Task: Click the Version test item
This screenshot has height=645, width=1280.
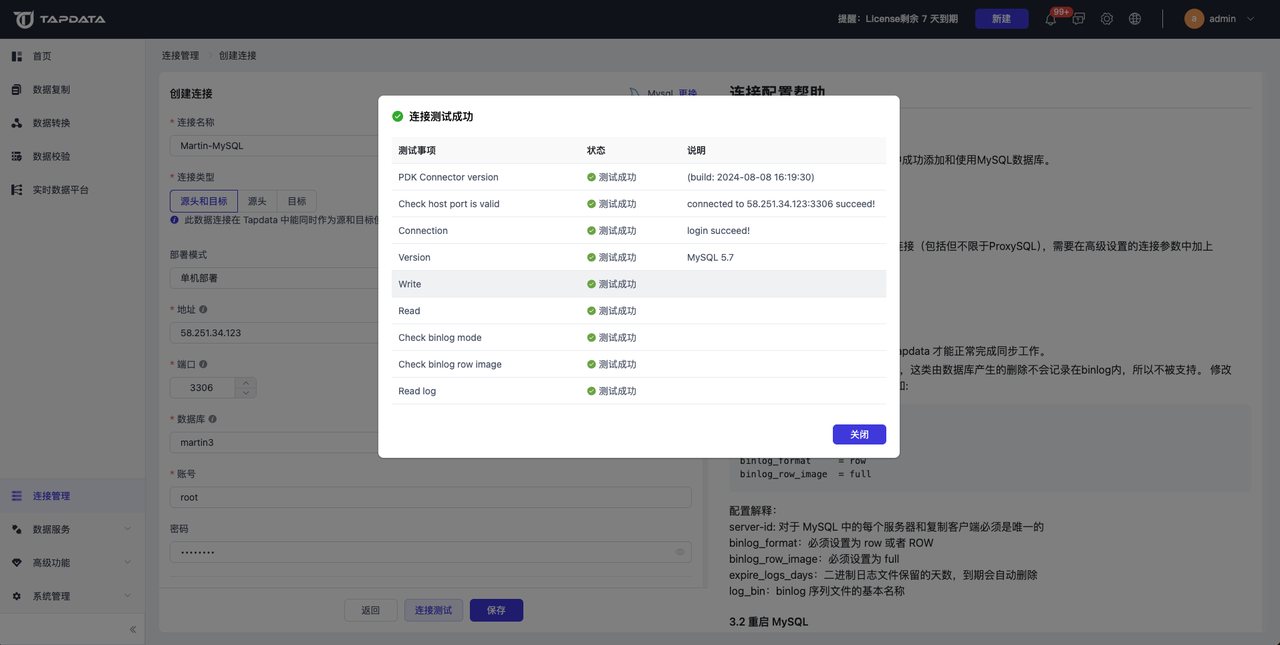Action: click(414, 257)
